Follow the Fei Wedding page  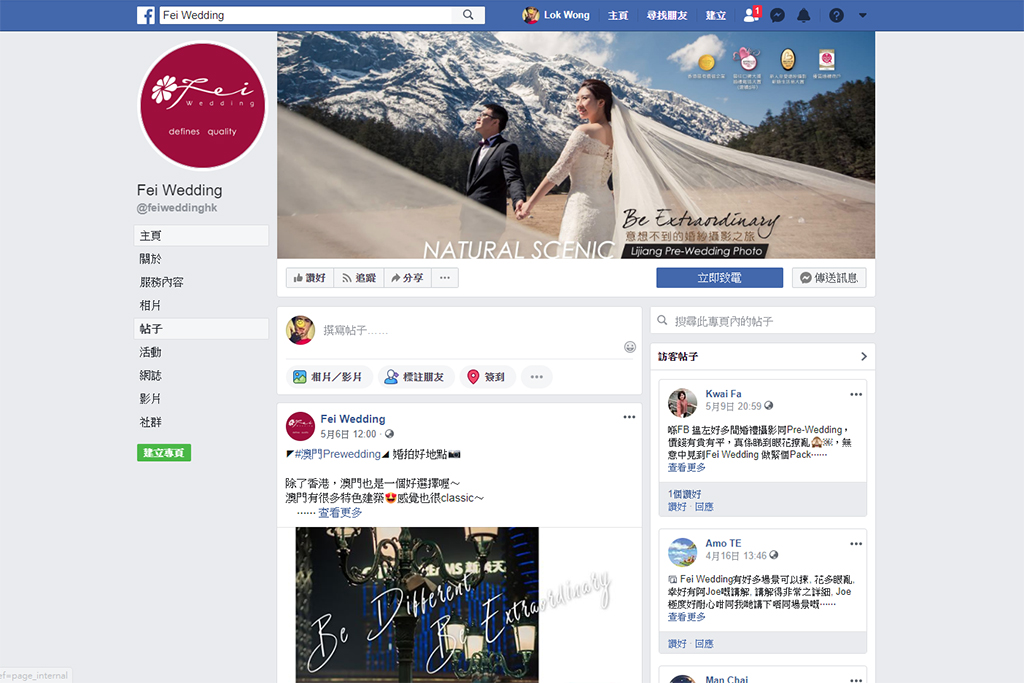tap(359, 278)
